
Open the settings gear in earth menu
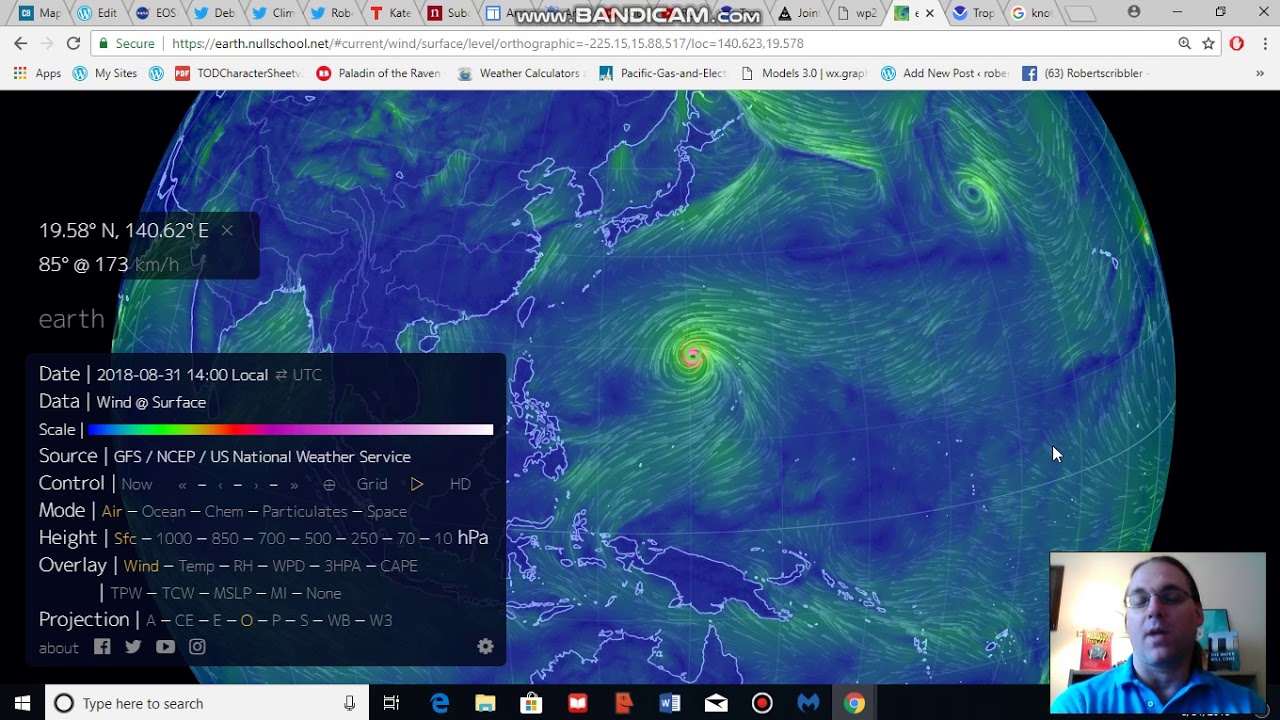pyautogui.click(x=485, y=646)
